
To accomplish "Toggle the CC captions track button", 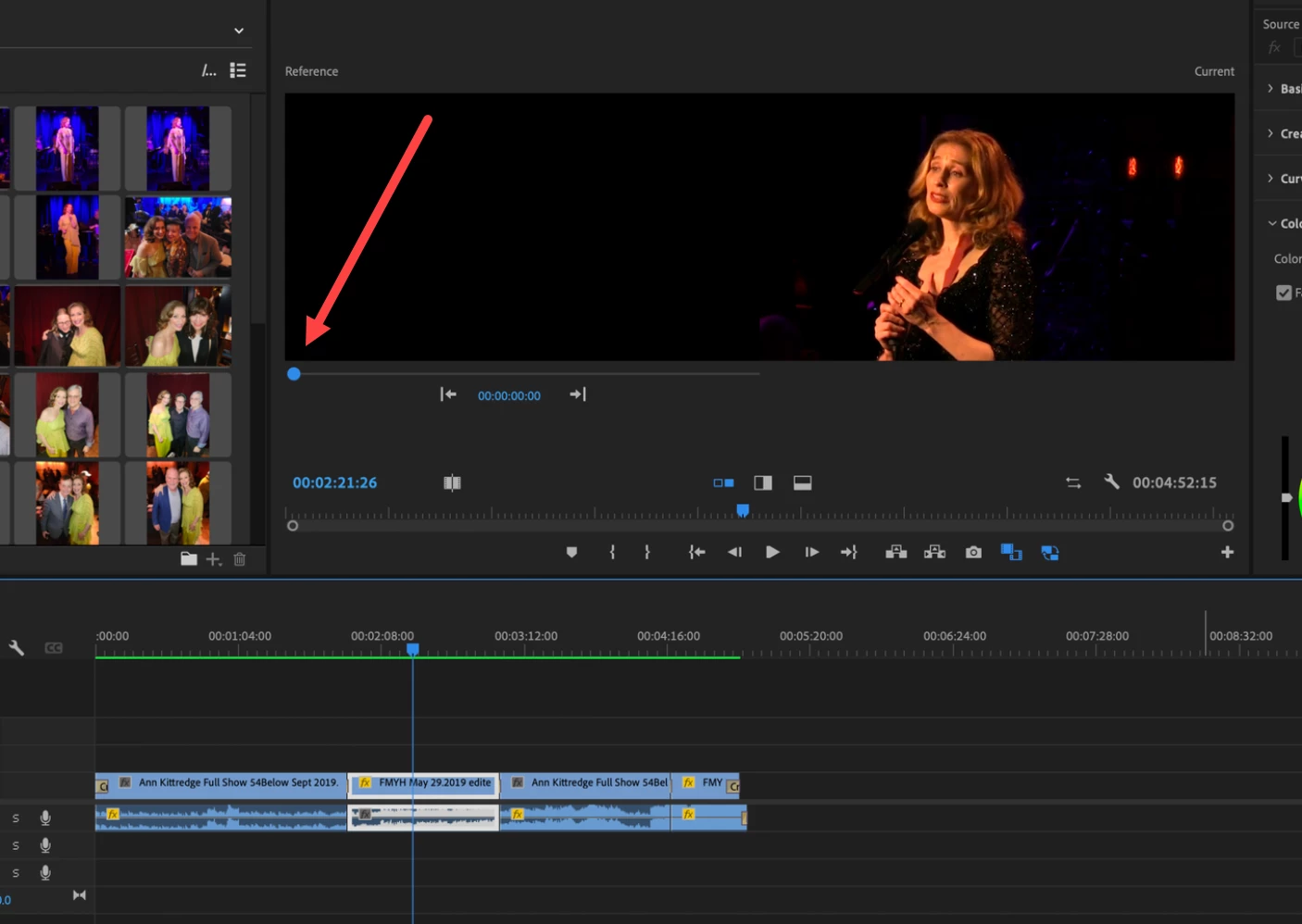I will click(54, 648).
